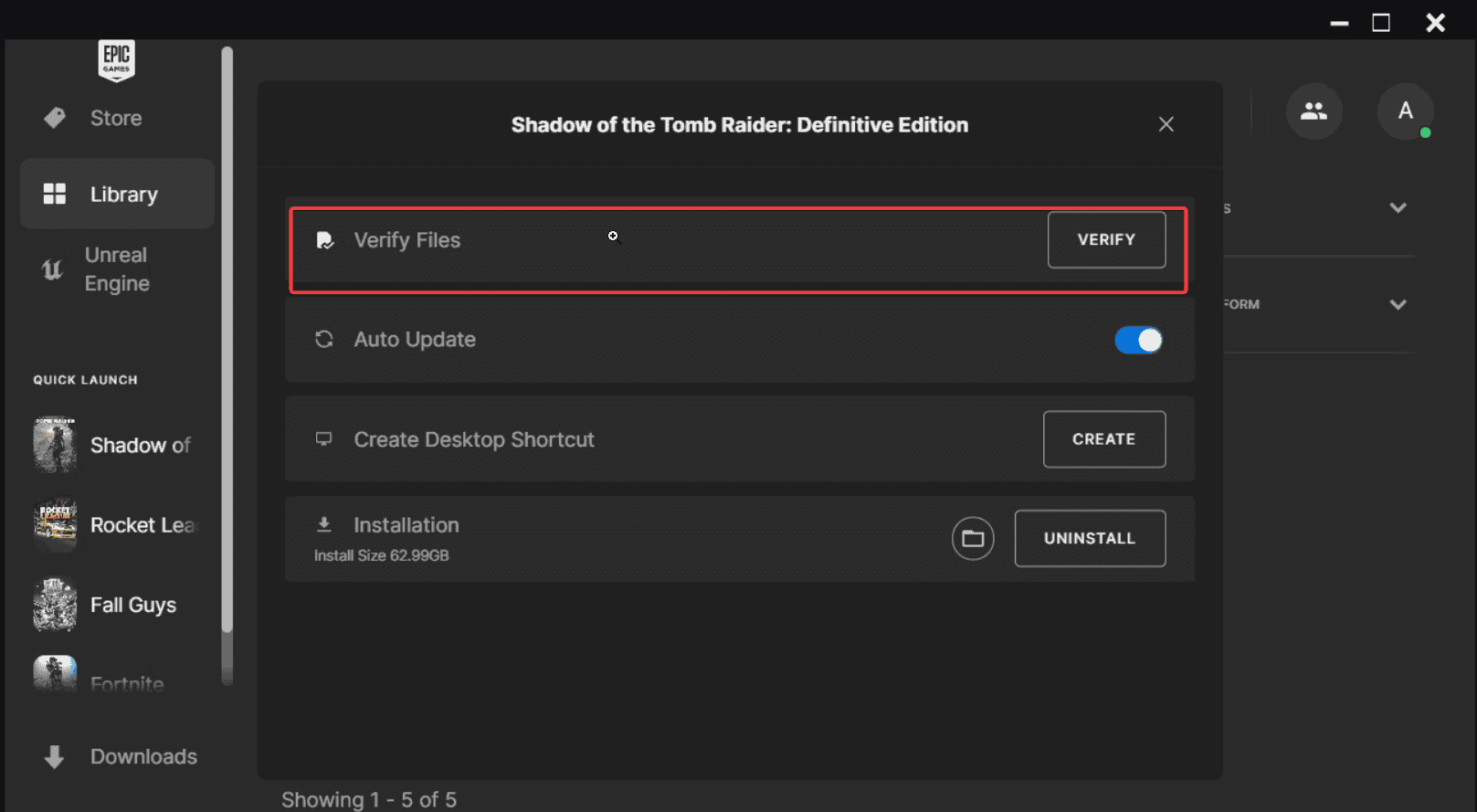Click the Library grid icon
Image resolution: width=1477 pixels, height=812 pixels.
point(55,194)
